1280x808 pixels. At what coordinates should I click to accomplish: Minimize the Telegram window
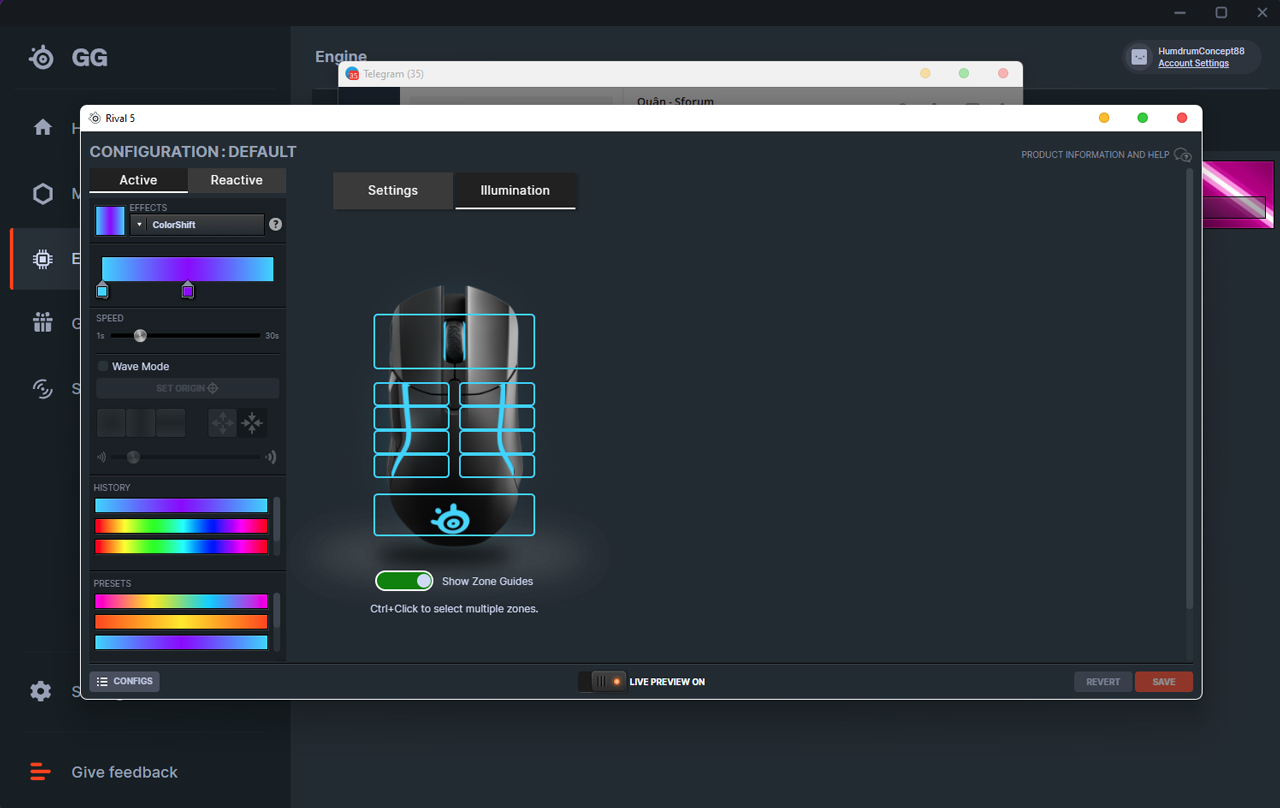(x=925, y=74)
